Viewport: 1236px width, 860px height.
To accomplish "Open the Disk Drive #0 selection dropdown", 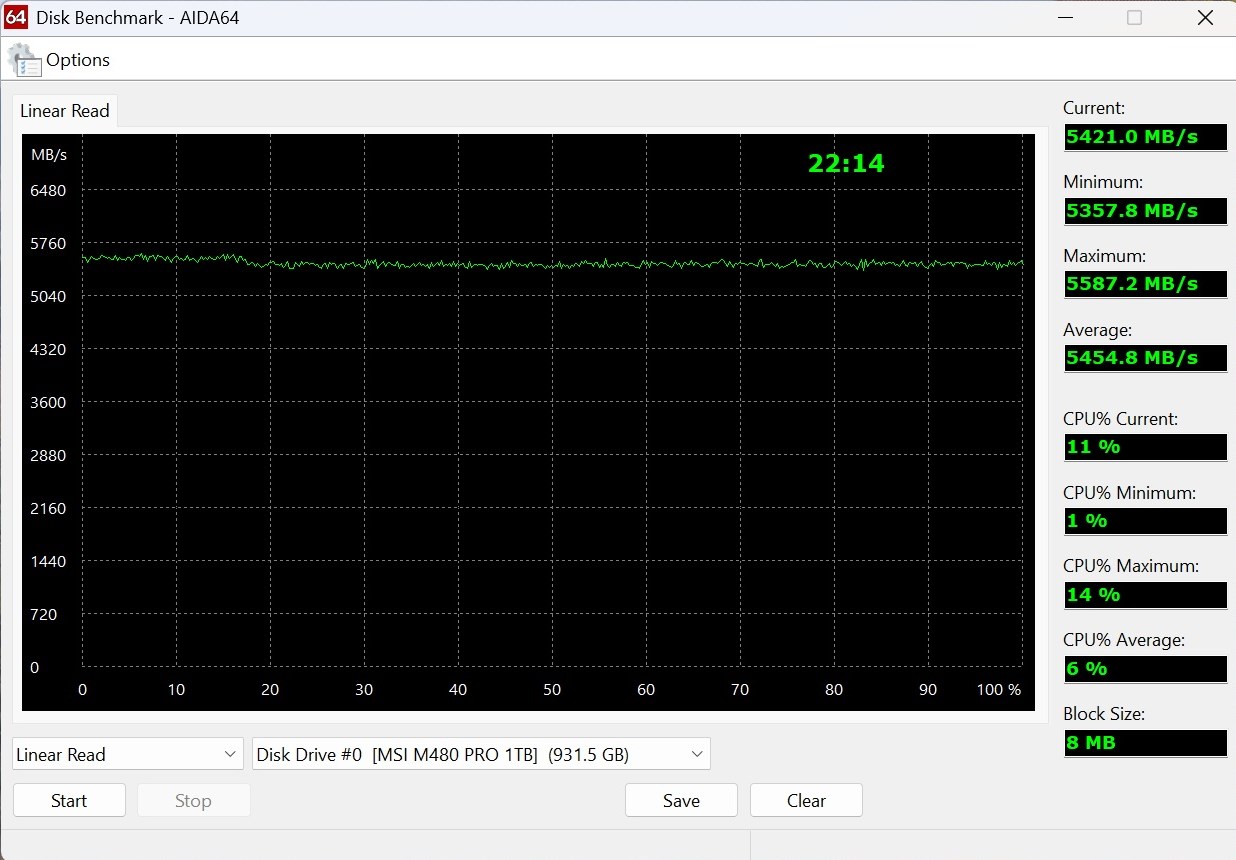I will [481, 754].
